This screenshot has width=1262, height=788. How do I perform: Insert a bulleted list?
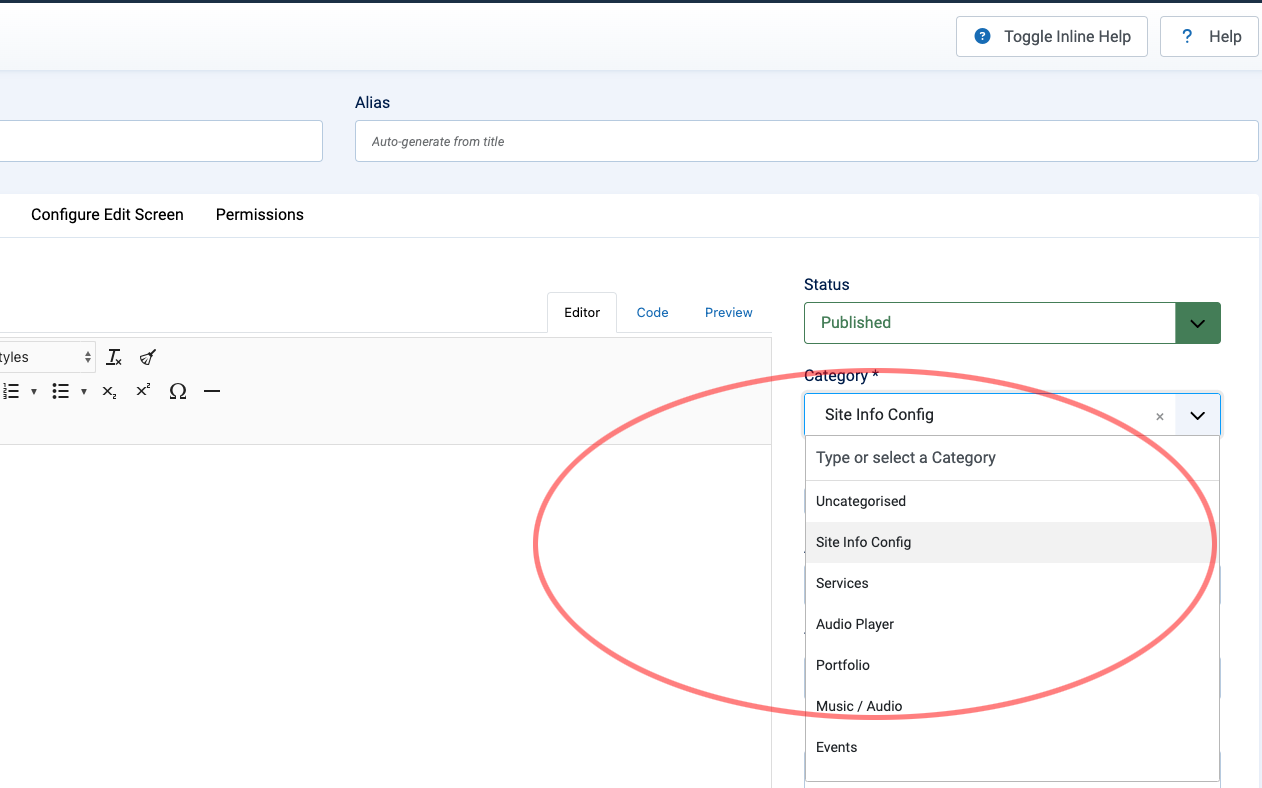[61, 391]
